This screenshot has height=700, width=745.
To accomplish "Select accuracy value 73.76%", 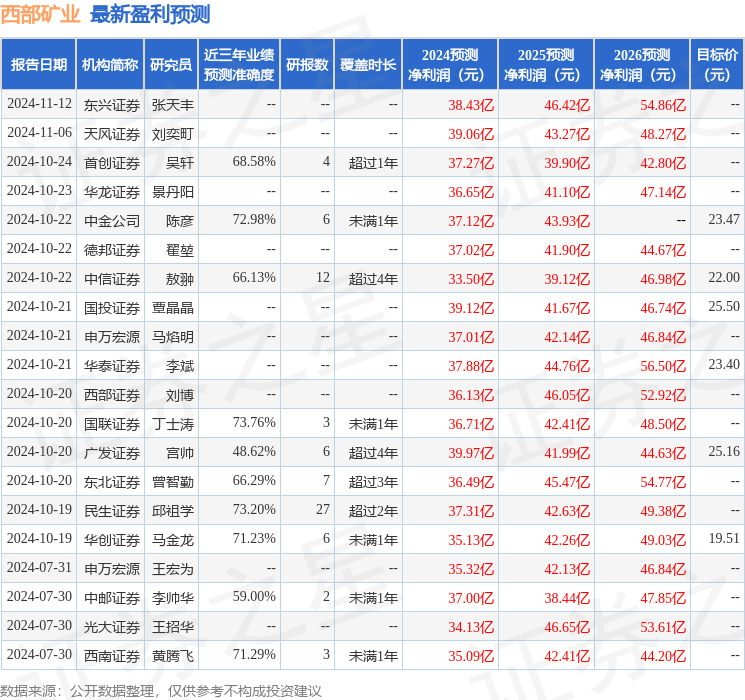I will (x=254, y=422).
